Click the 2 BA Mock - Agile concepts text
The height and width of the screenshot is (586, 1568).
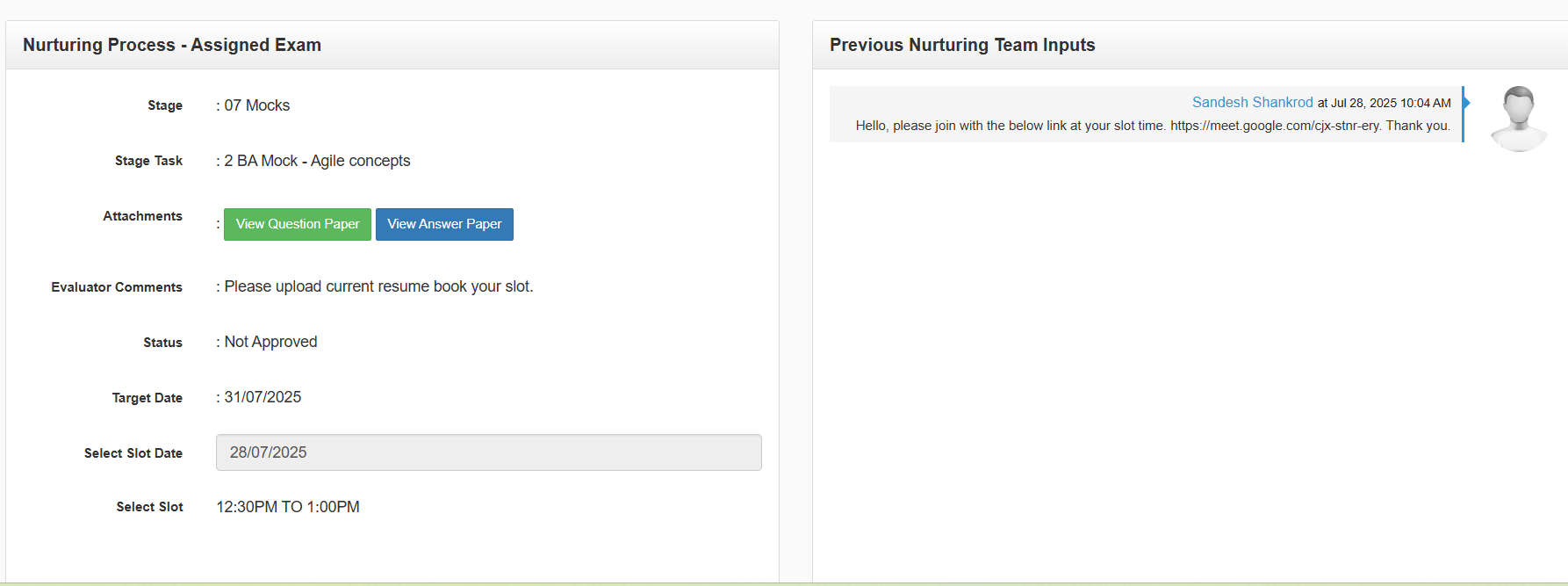317,161
